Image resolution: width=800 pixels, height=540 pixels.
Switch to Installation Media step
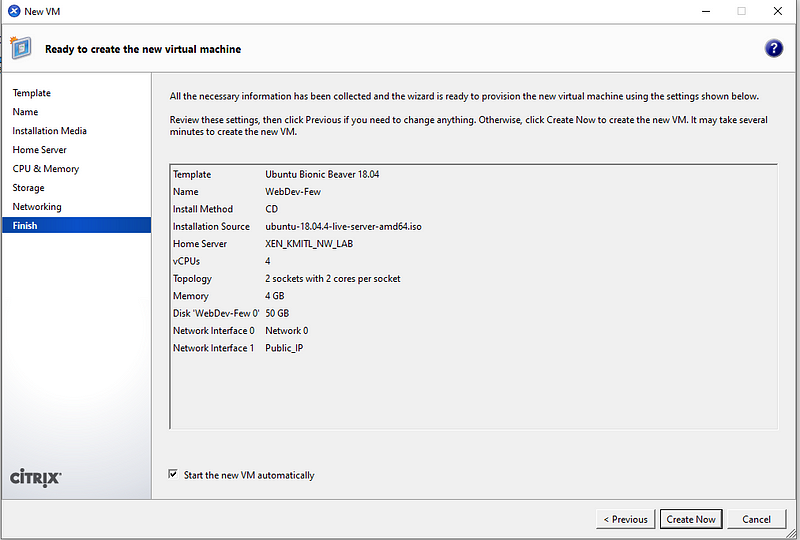click(49, 131)
